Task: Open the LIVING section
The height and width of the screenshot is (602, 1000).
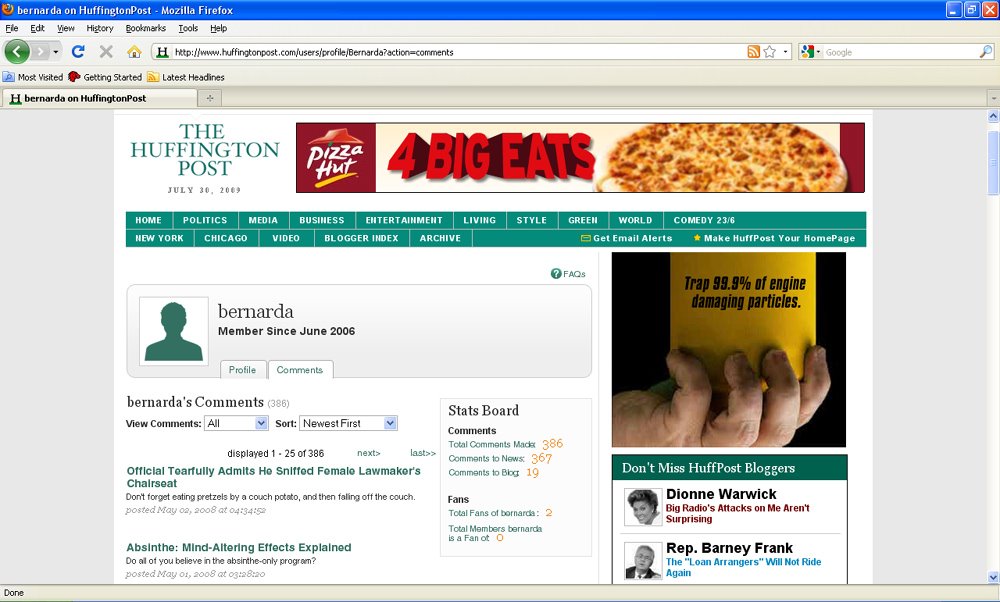Action: [x=480, y=220]
